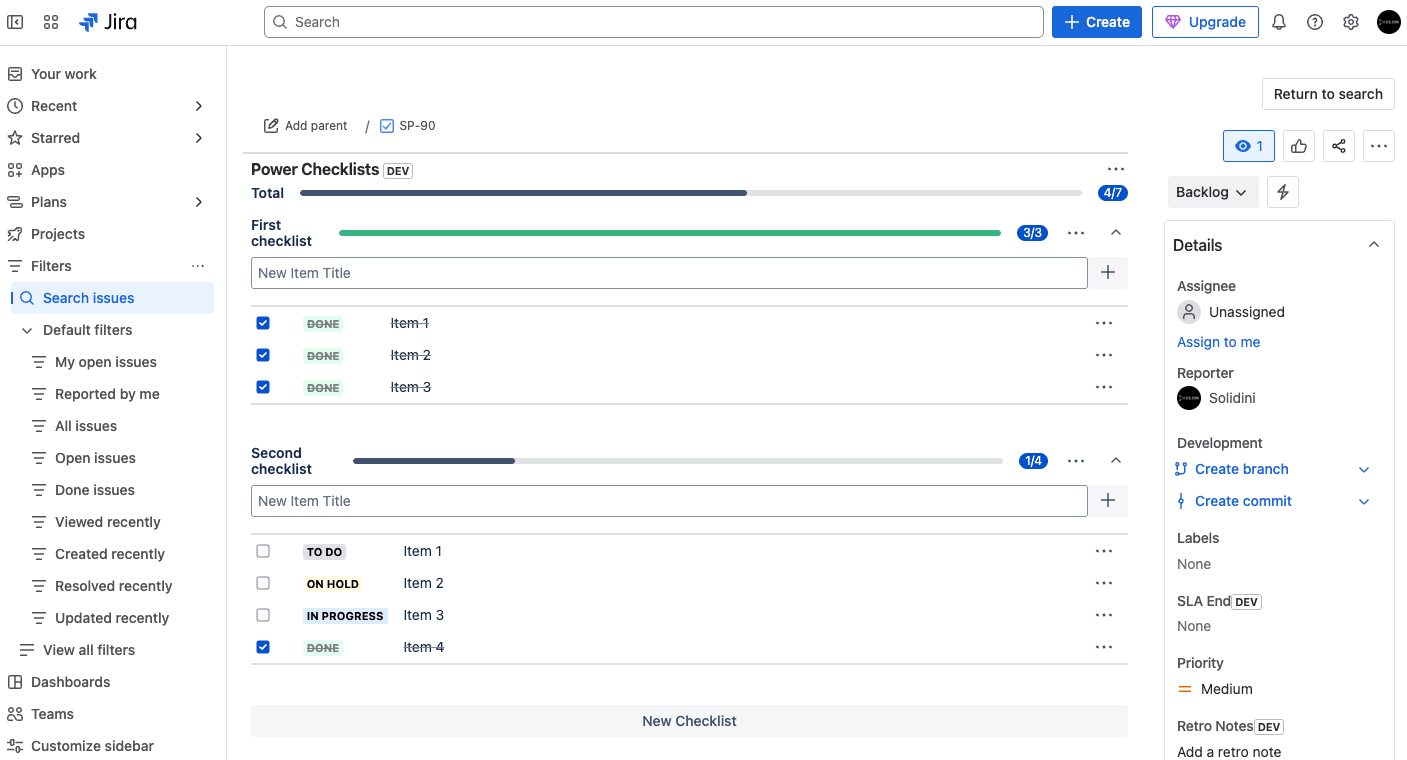Collapse the First checklist section
Viewport: 1407px width, 760px height.
point(1116,233)
